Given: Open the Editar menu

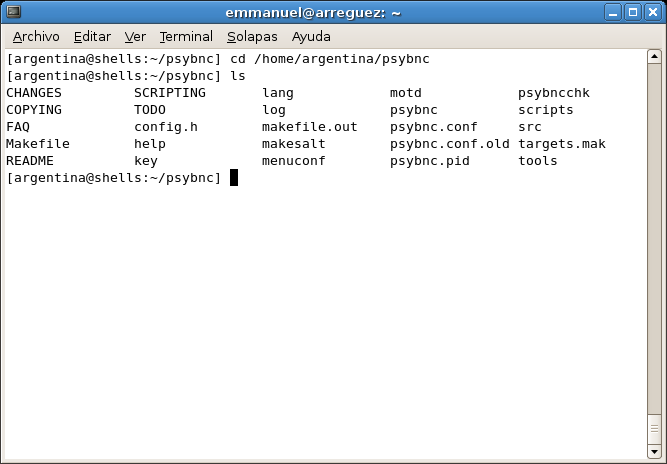Looking at the screenshot, I should click(92, 37).
